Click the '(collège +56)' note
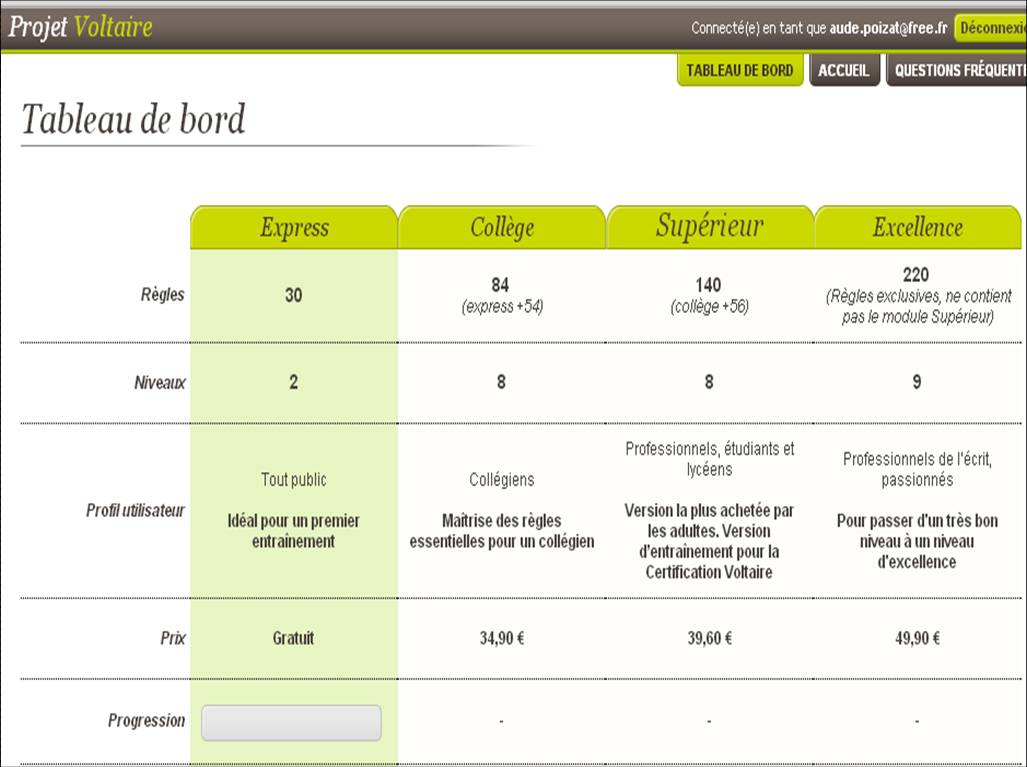The image size is (1027, 767). click(709, 307)
